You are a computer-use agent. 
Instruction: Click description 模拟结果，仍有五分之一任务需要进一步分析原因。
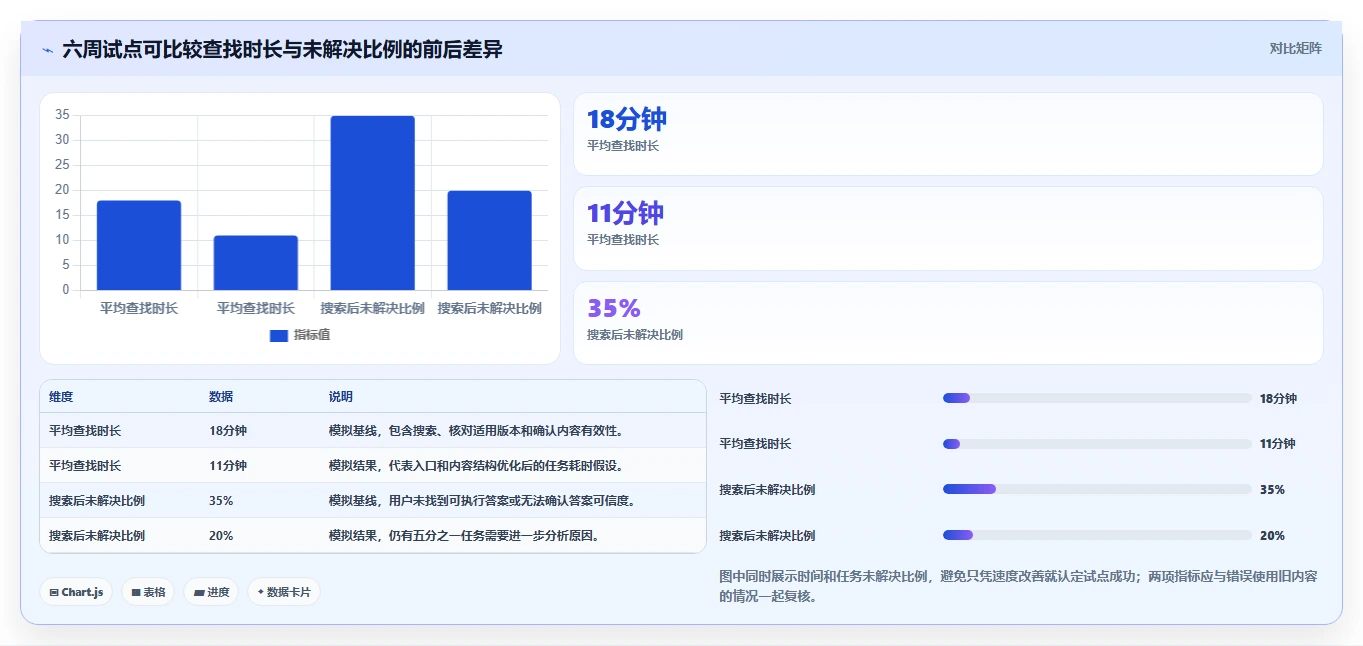(465, 536)
